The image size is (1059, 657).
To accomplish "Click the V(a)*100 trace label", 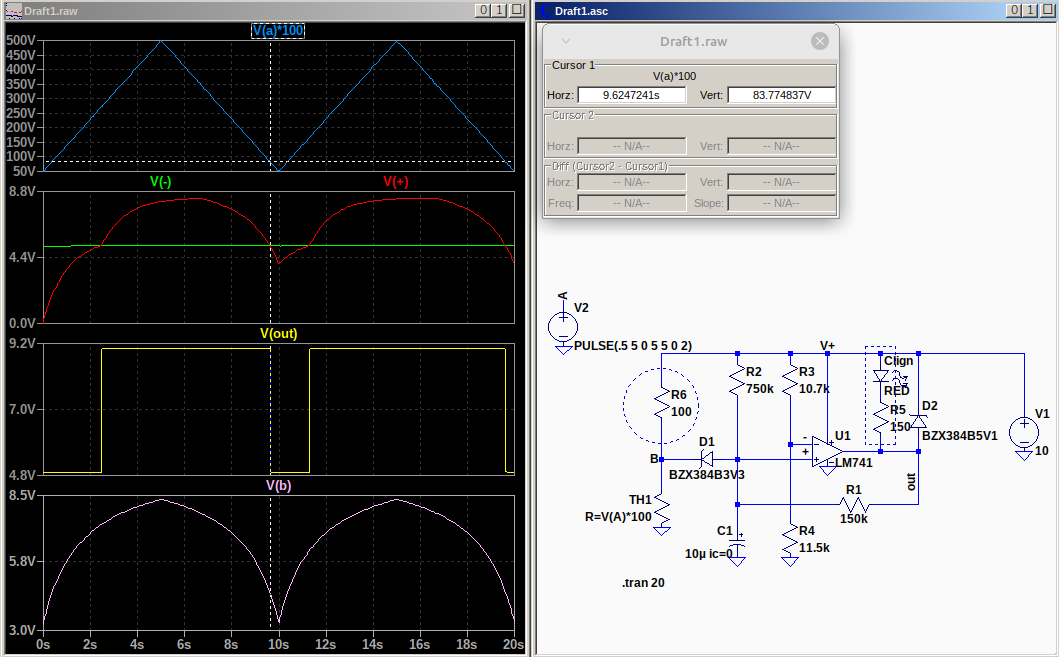I will tap(278, 31).
